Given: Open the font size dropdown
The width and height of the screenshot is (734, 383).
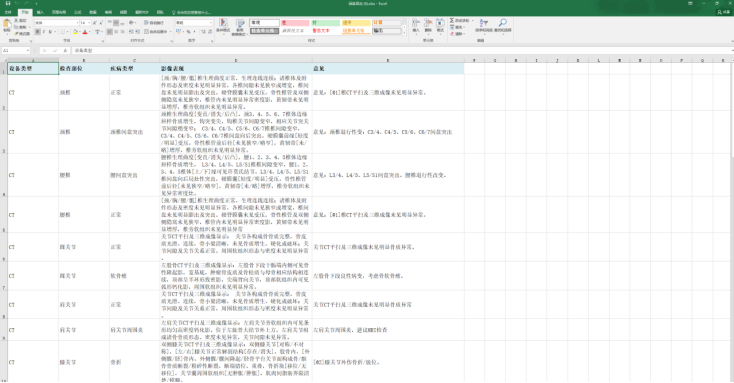Looking at the screenshot, I should [x=89, y=23].
